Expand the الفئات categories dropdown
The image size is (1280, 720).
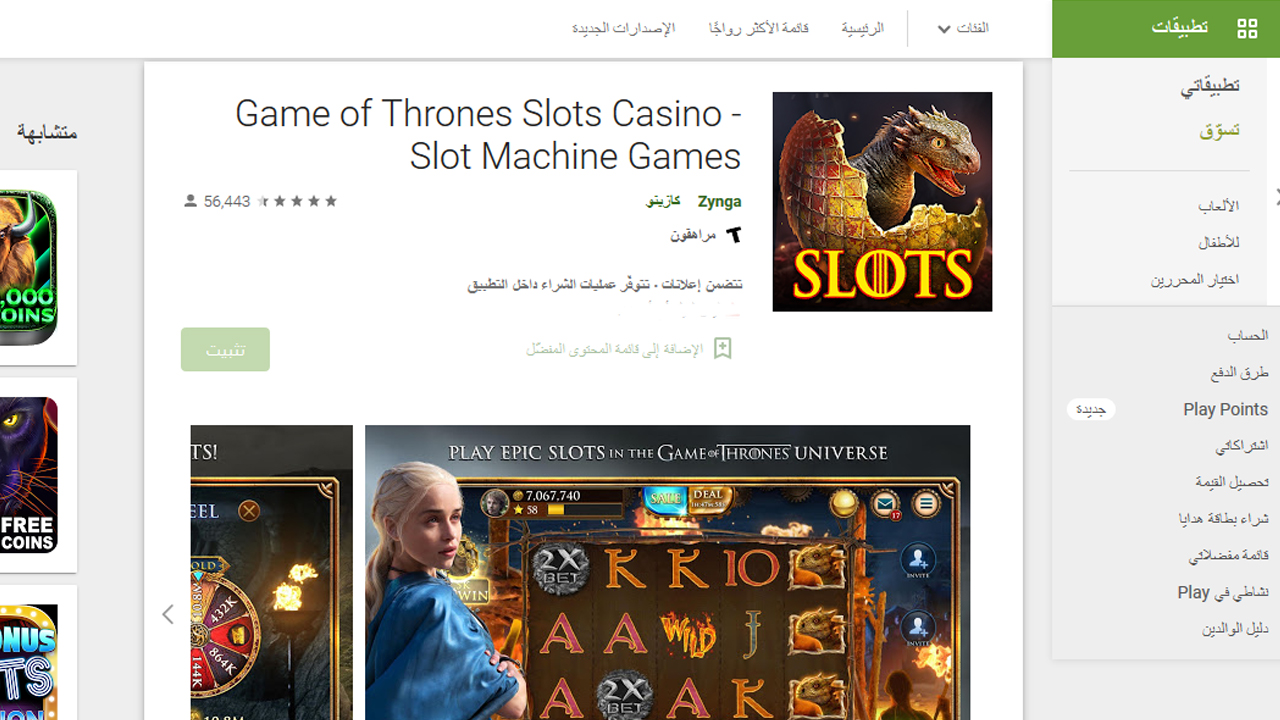(x=963, y=29)
